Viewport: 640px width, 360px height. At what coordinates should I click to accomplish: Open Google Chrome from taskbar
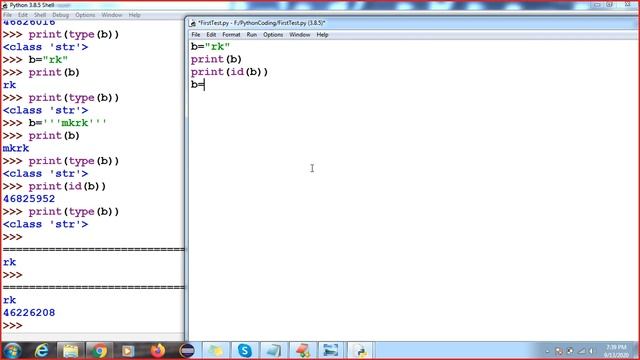pos(99,351)
